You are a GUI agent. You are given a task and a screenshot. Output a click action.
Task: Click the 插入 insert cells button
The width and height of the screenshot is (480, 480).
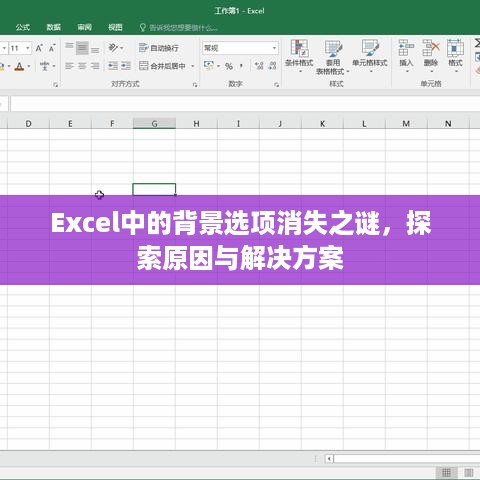click(406, 55)
